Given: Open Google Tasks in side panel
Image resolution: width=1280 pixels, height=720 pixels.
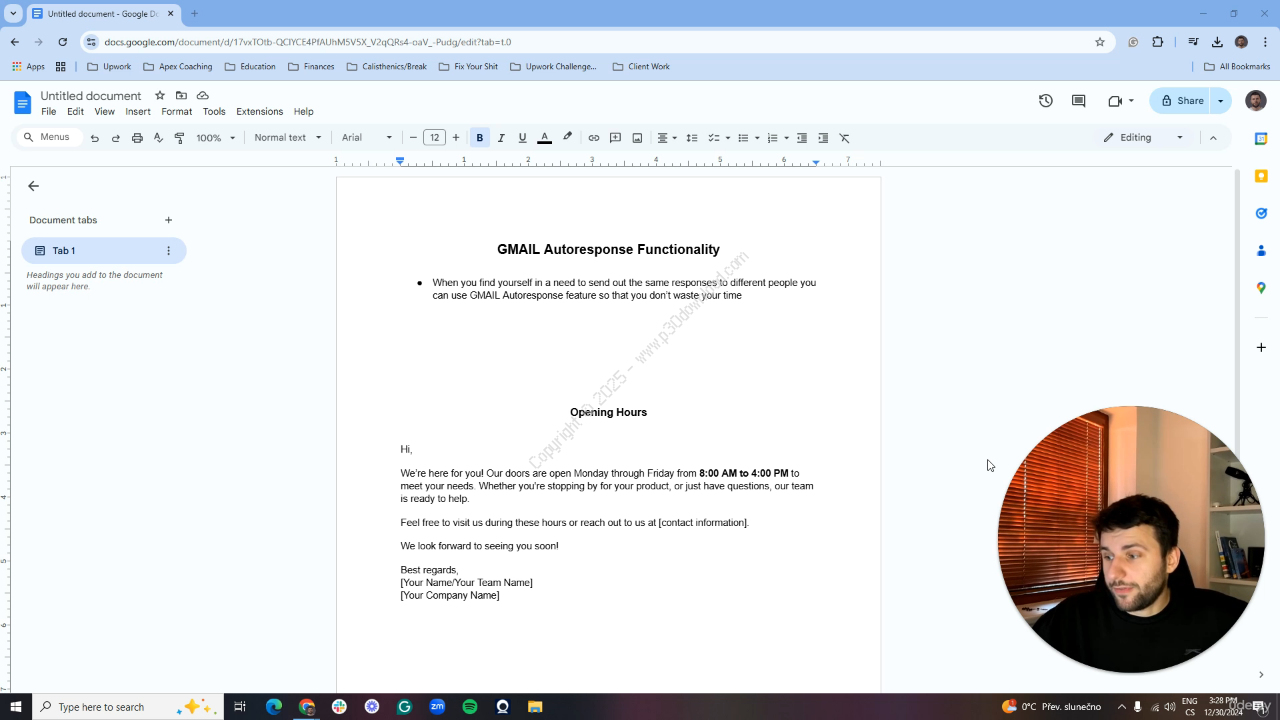Looking at the screenshot, I should [x=1261, y=213].
